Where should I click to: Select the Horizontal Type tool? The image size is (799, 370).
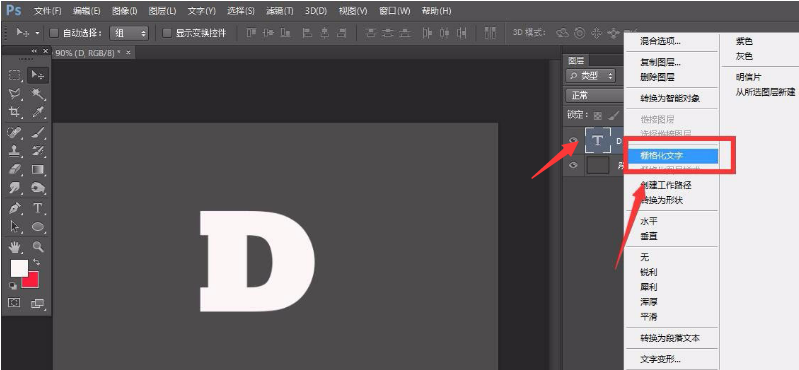pos(38,207)
